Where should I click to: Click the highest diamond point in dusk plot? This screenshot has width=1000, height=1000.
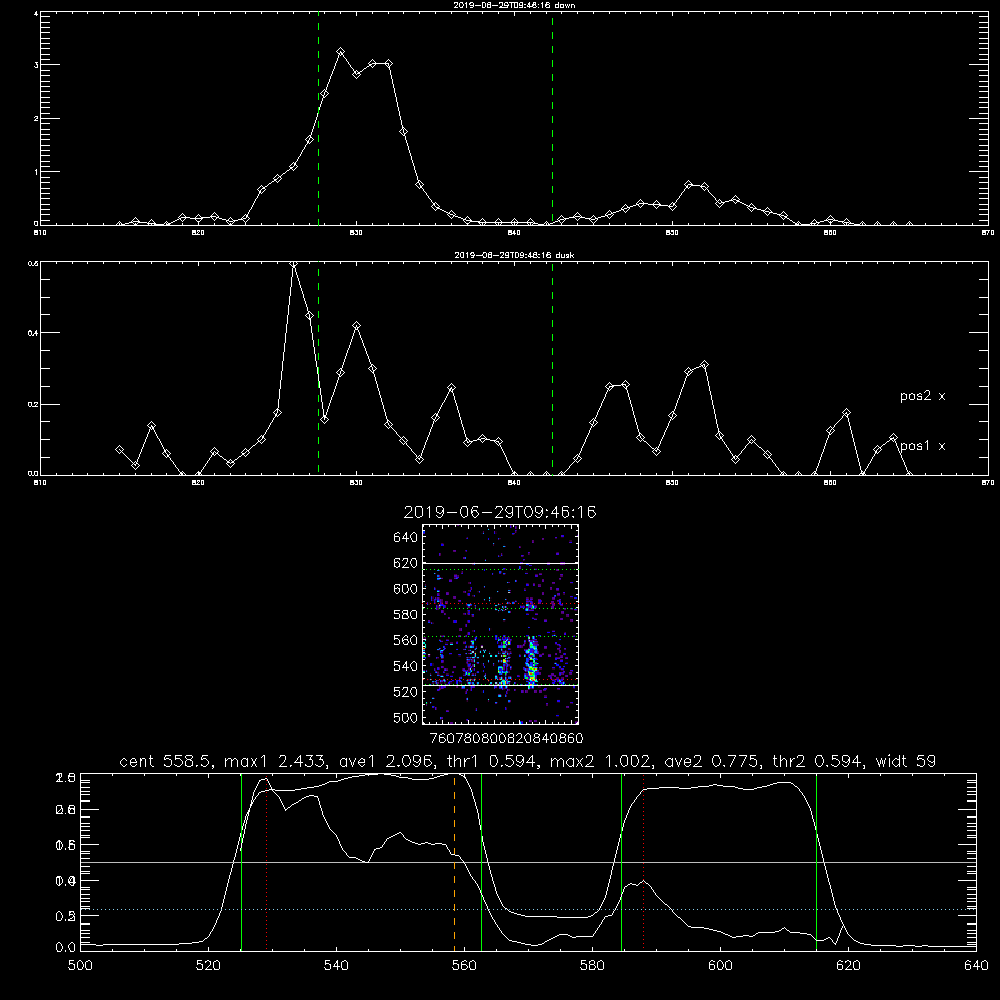(293, 264)
